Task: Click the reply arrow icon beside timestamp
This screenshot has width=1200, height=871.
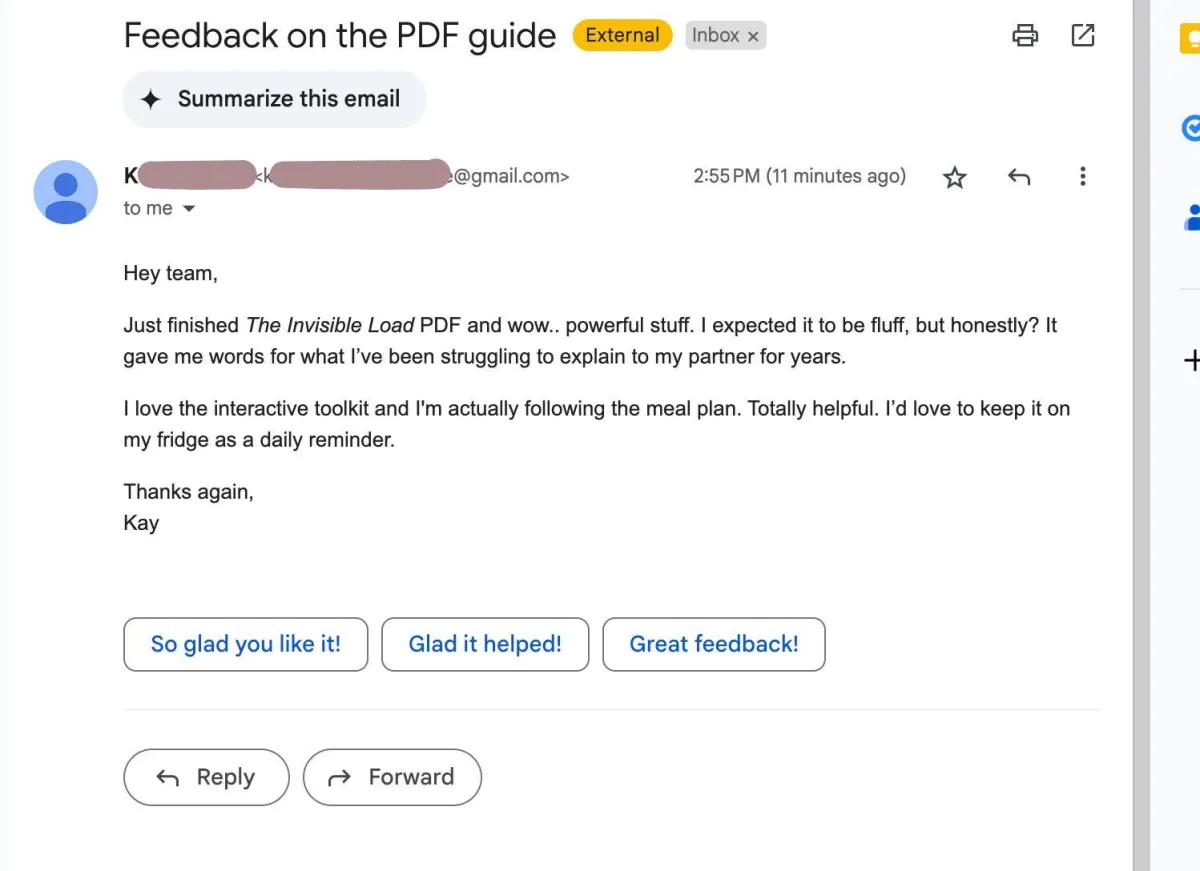Action: coord(1018,177)
